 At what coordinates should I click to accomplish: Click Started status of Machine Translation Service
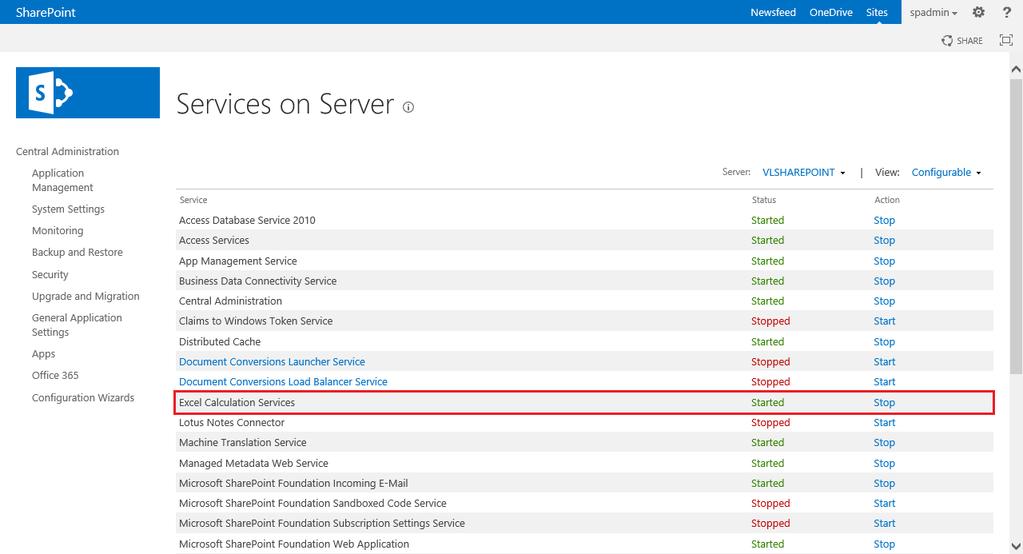pyautogui.click(x=767, y=442)
